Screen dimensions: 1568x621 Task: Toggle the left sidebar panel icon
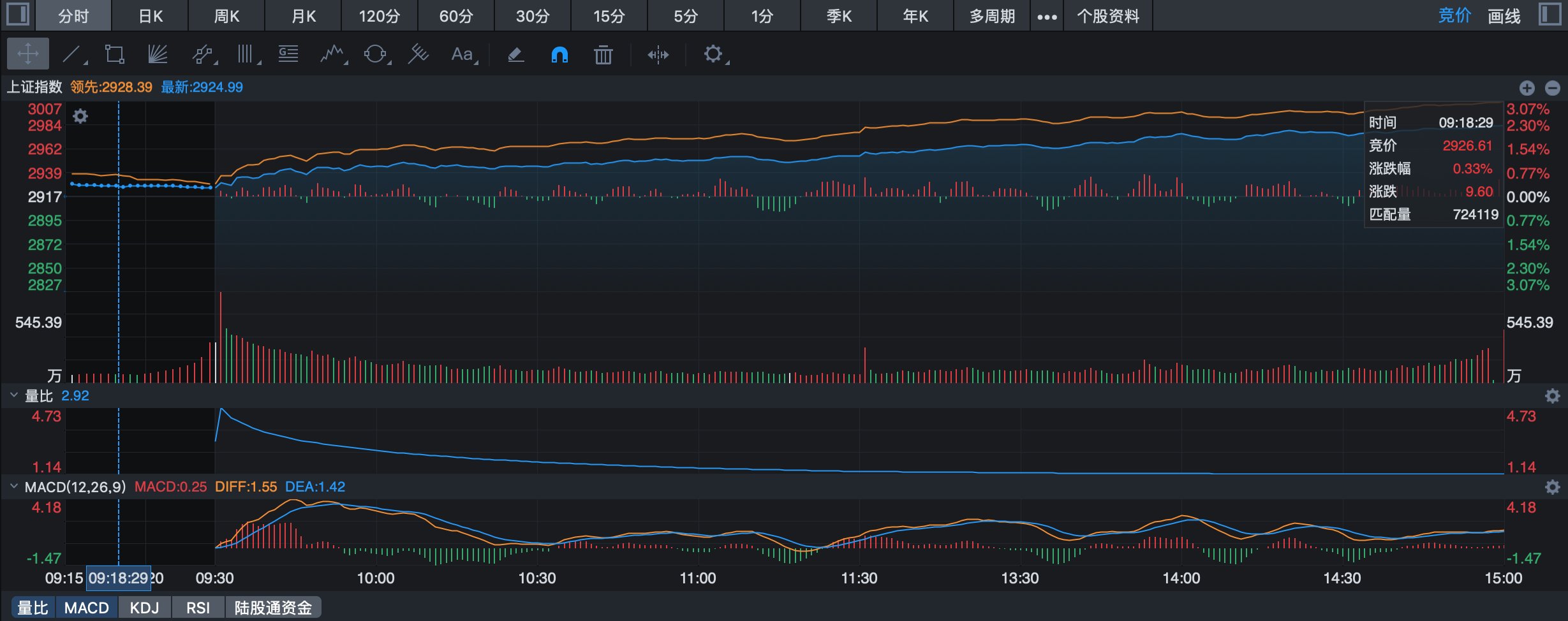(17, 14)
